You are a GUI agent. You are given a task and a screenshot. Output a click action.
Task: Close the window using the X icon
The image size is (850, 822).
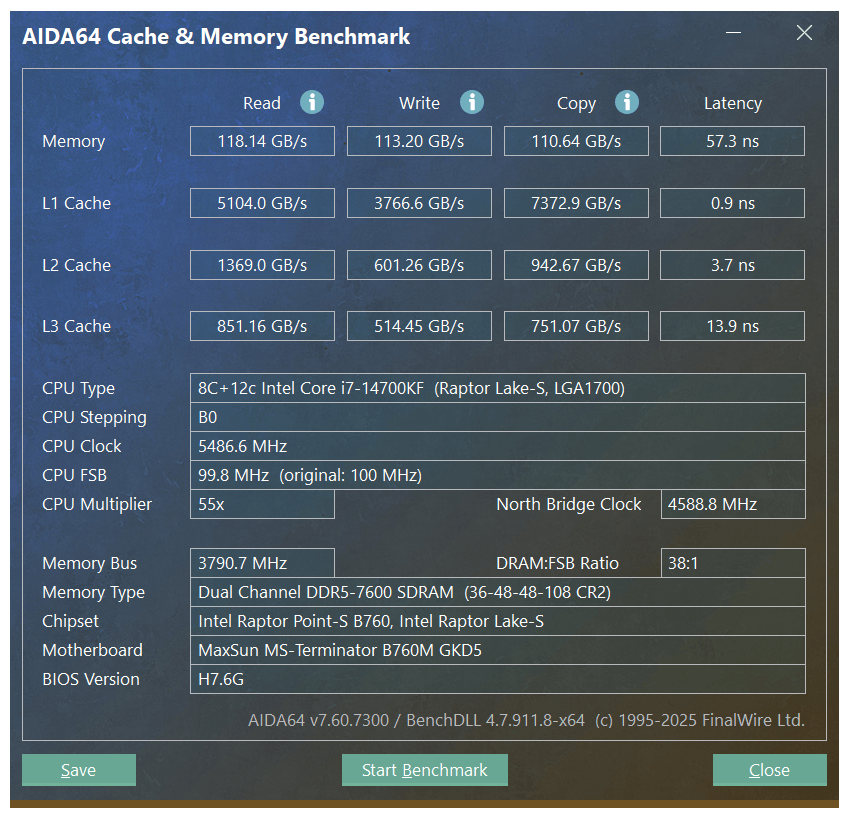(x=804, y=33)
